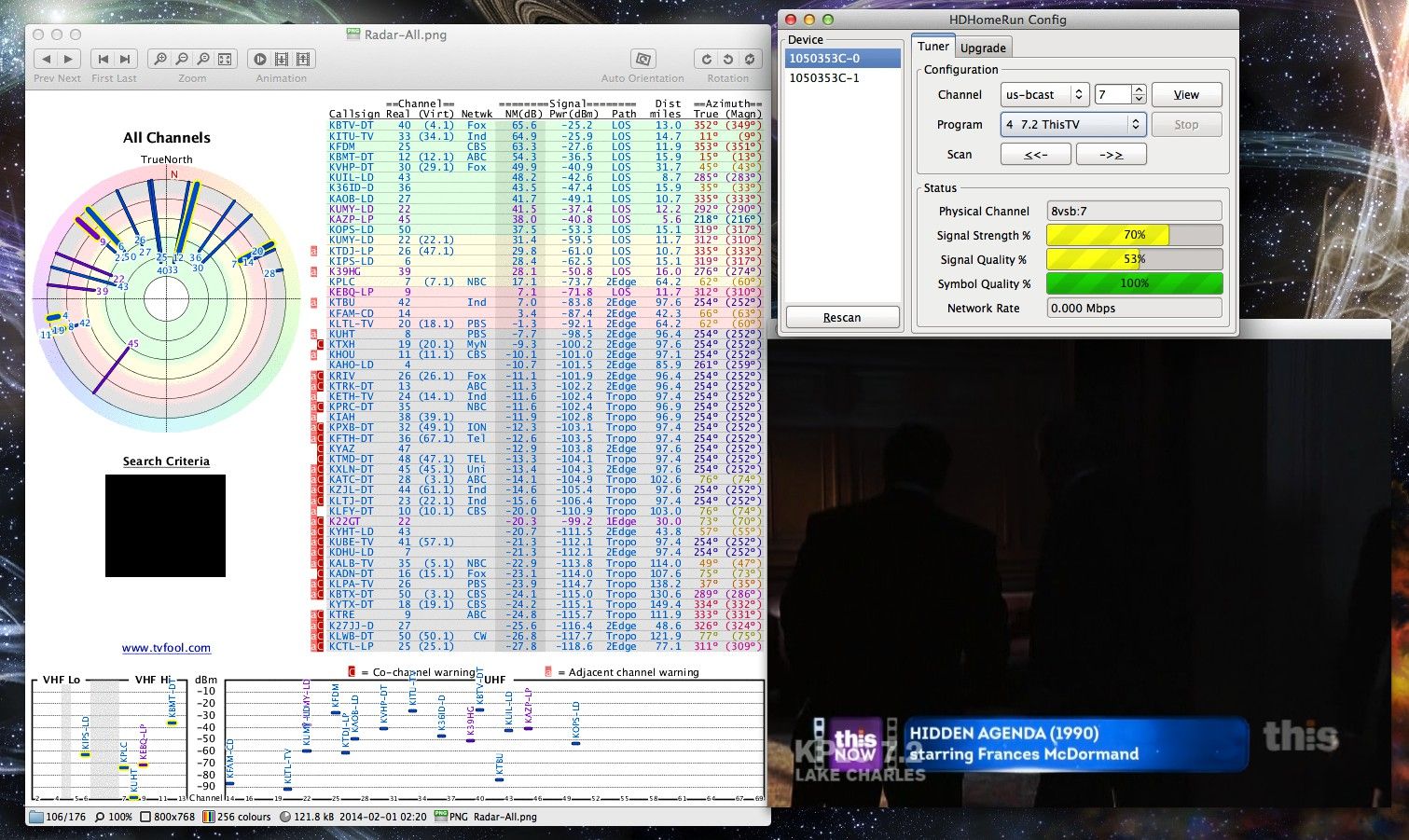This screenshot has height=840, width=1409.
Task: Click the Signal Strength 70% bar
Action: 1134,235
